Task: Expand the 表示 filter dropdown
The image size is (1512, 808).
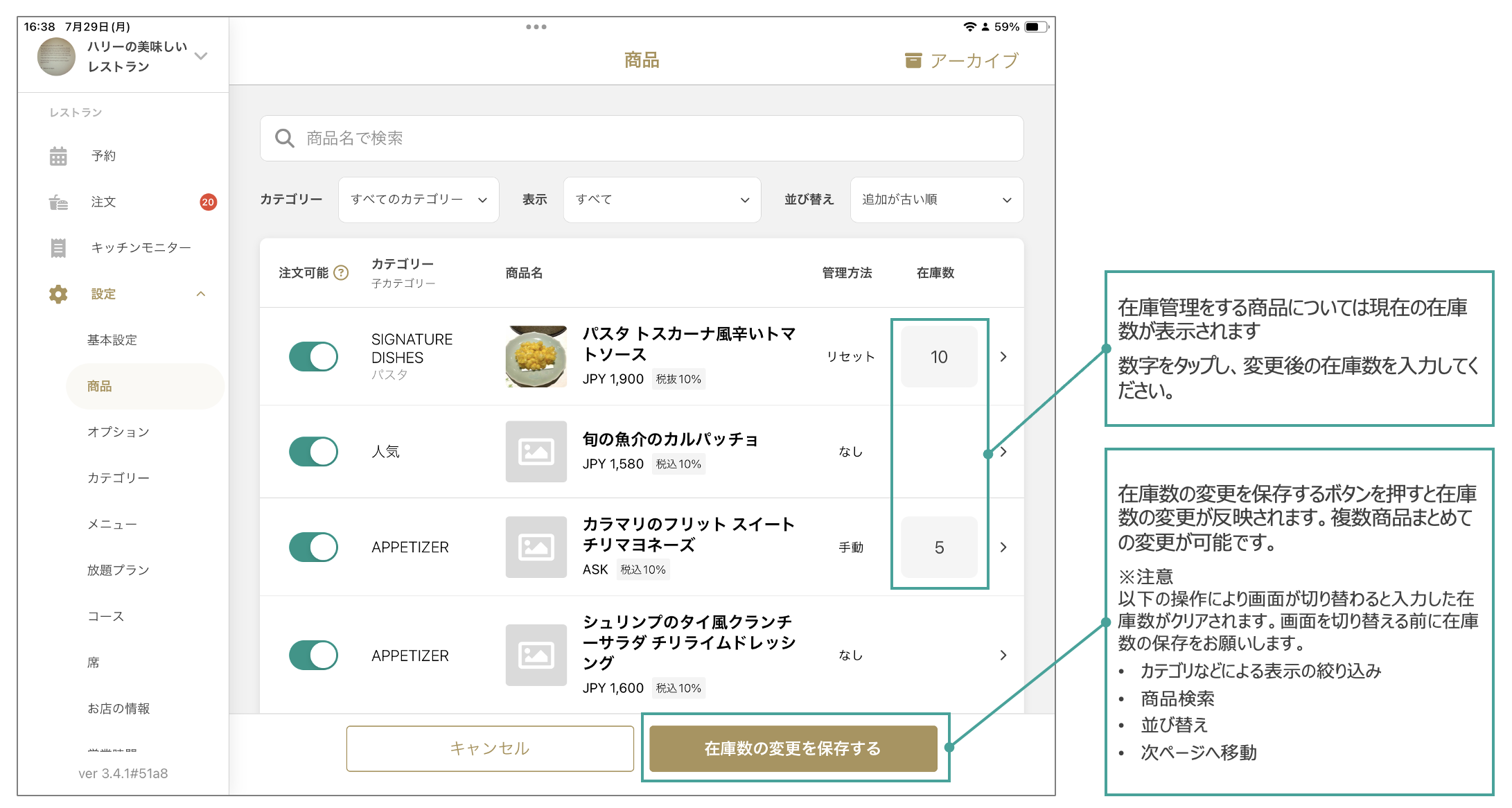Action: coord(660,200)
